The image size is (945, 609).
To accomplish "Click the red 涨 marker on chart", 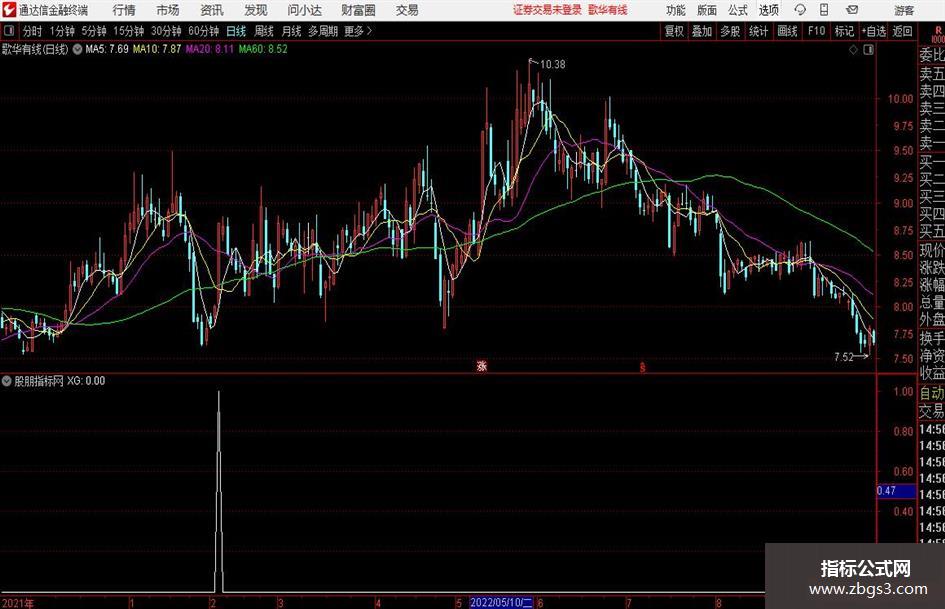I will pyautogui.click(x=482, y=365).
